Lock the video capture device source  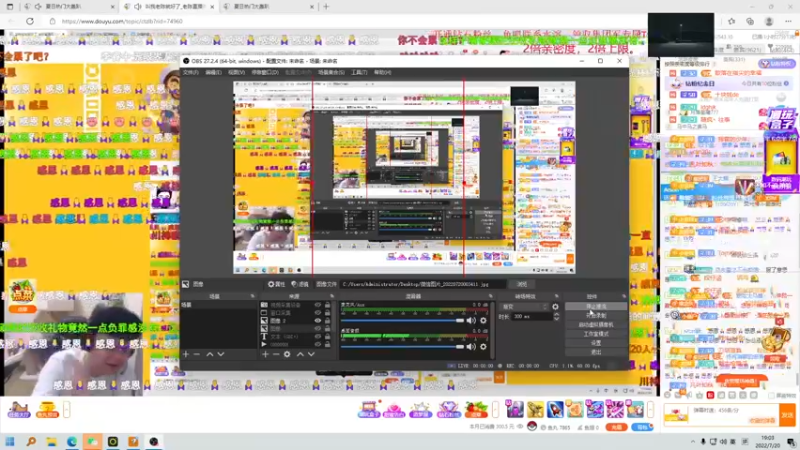pos(328,305)
